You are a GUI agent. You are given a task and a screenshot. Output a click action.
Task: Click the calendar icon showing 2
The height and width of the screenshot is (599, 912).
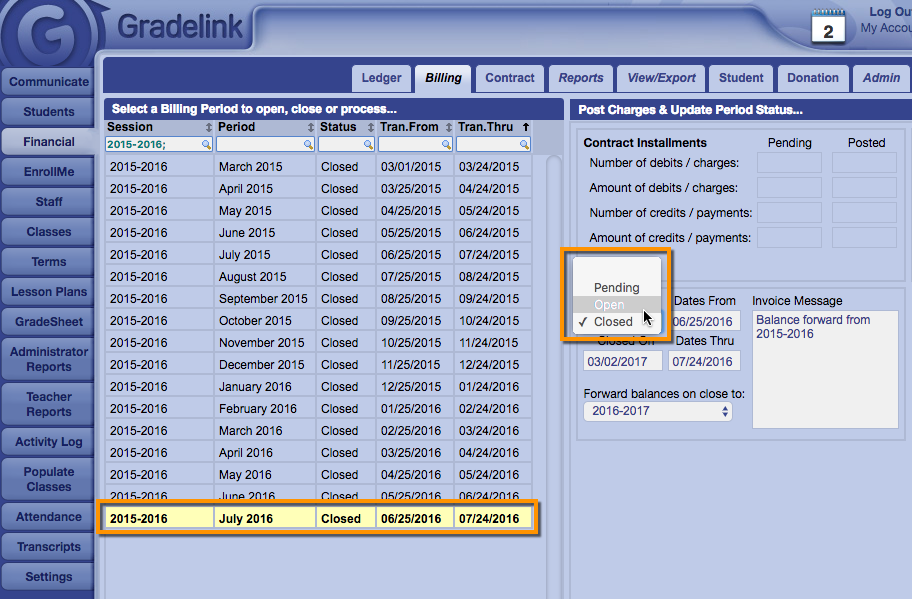click(x=828, y=27)
